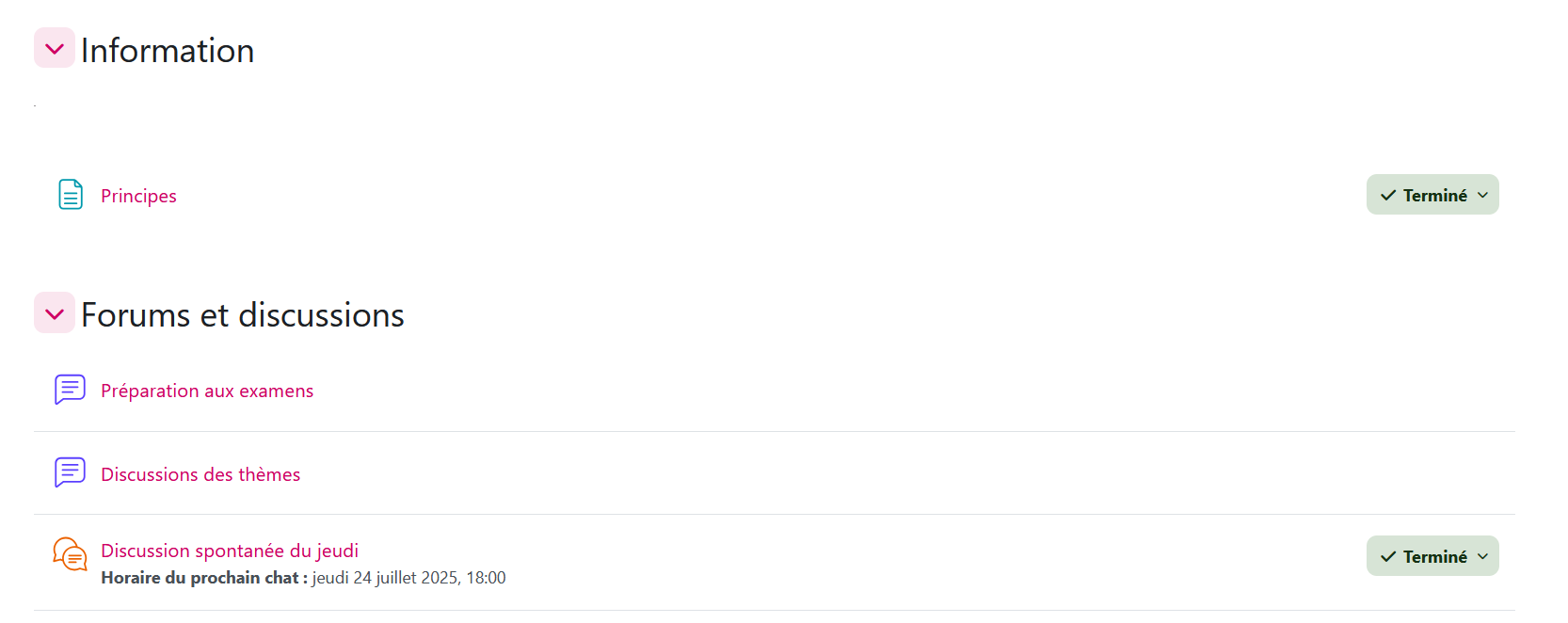Collapse the Information section chevron
1568x623 pixels.
click(x=55, y=48)
